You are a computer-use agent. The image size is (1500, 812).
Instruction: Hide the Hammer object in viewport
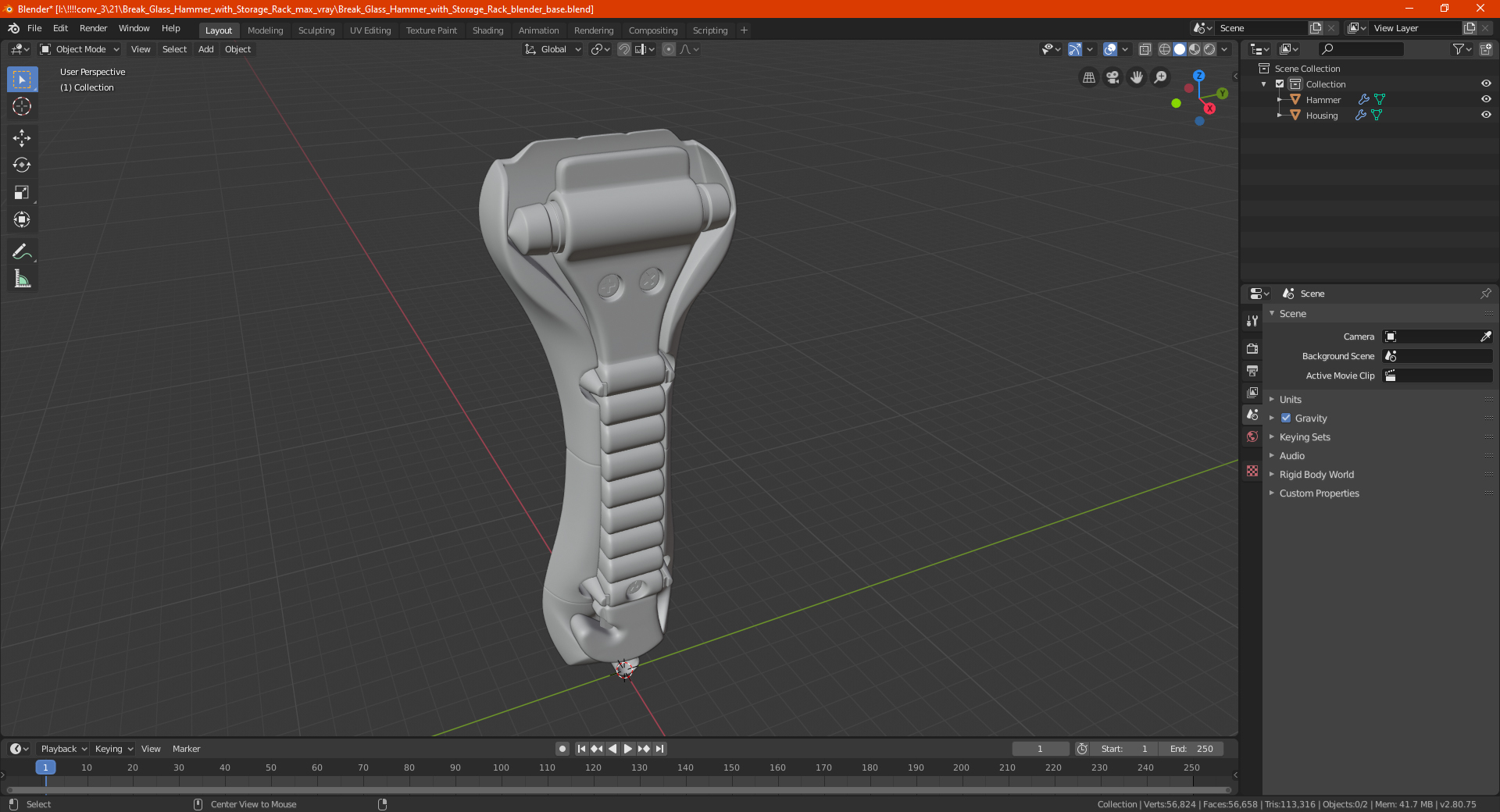(x=1486, y=99)
